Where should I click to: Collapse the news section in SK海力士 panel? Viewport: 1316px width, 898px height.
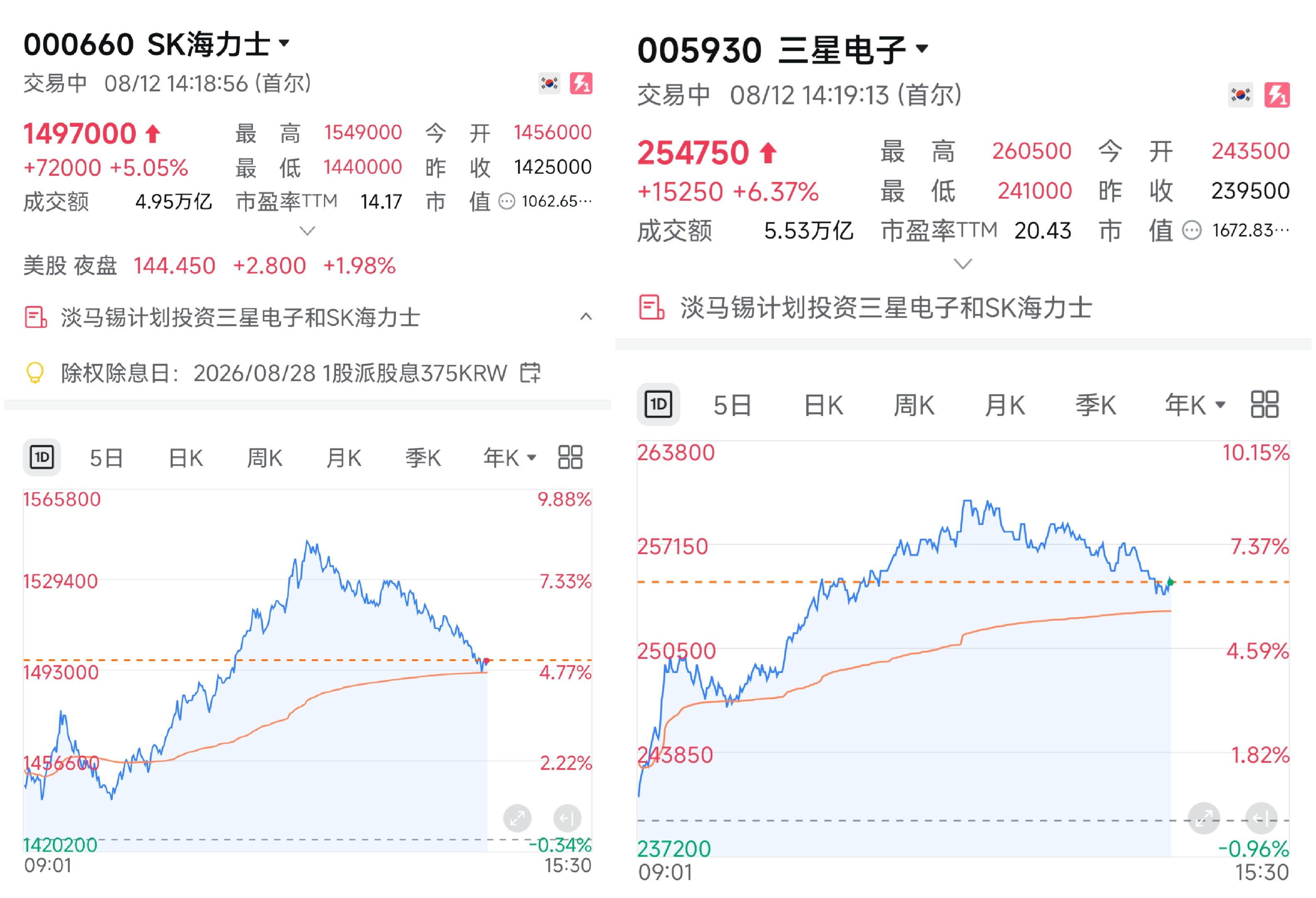tap(586, 317)
